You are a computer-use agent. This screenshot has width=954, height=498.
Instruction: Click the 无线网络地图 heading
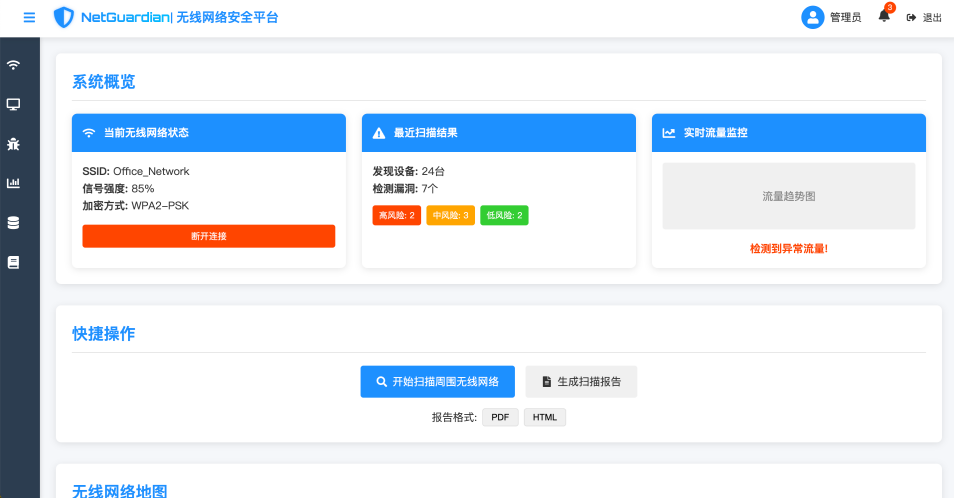(119, 491)
